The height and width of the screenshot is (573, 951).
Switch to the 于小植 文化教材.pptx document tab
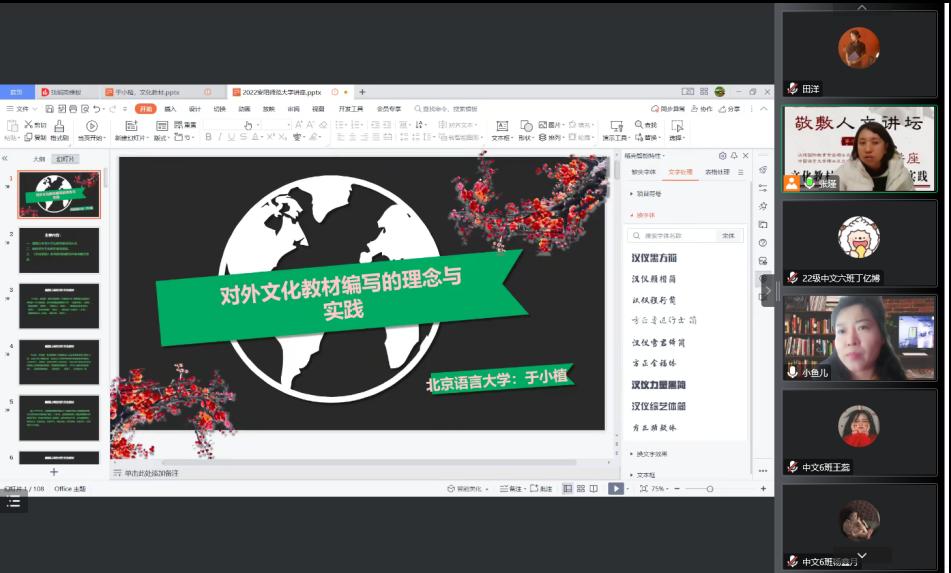pyautogui.click(x=147, y=92)
